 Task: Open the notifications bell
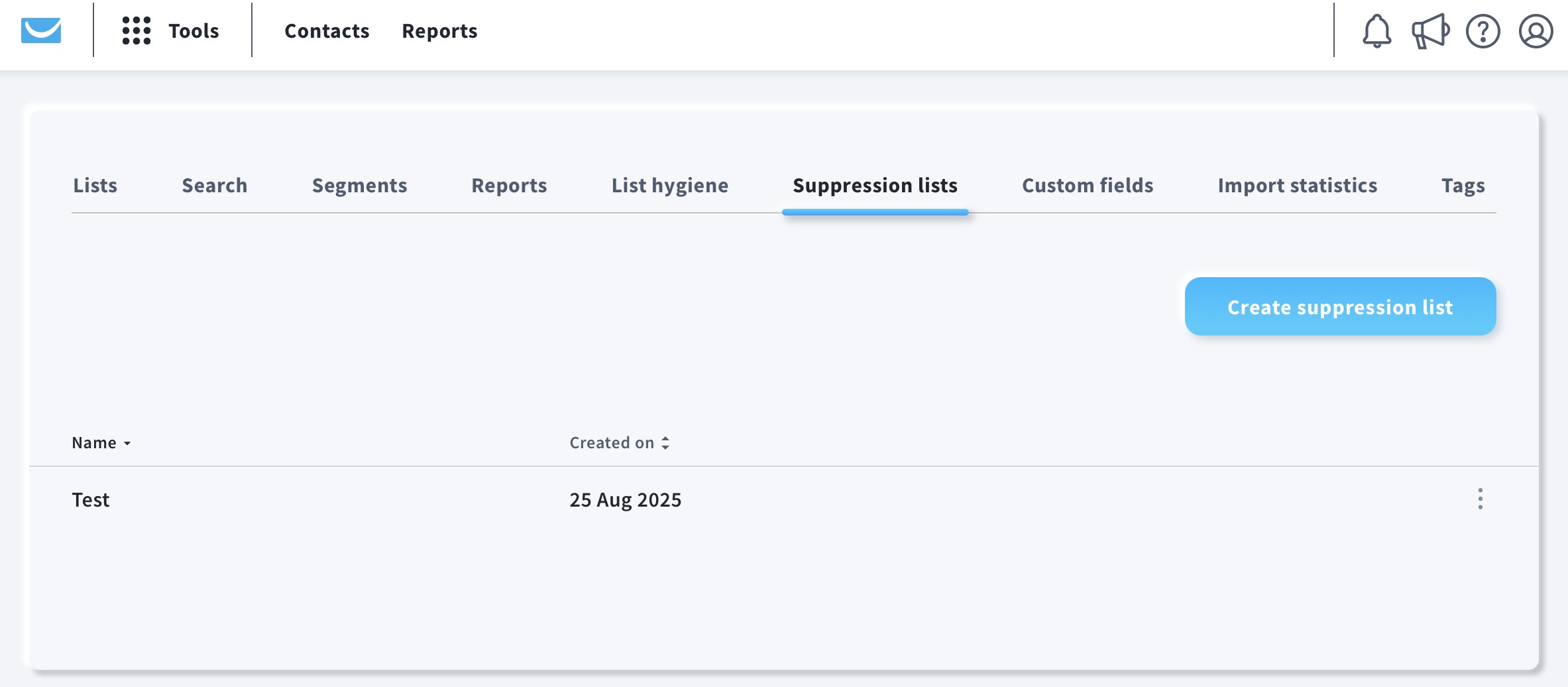(1376, 31)
